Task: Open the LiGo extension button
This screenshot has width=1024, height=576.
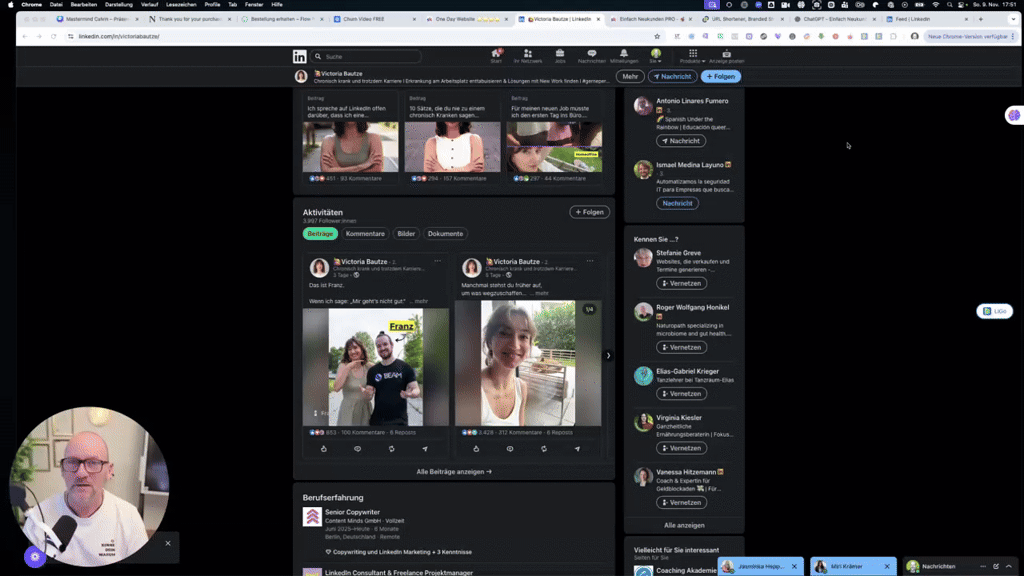Action: click(x=994, y=312)
